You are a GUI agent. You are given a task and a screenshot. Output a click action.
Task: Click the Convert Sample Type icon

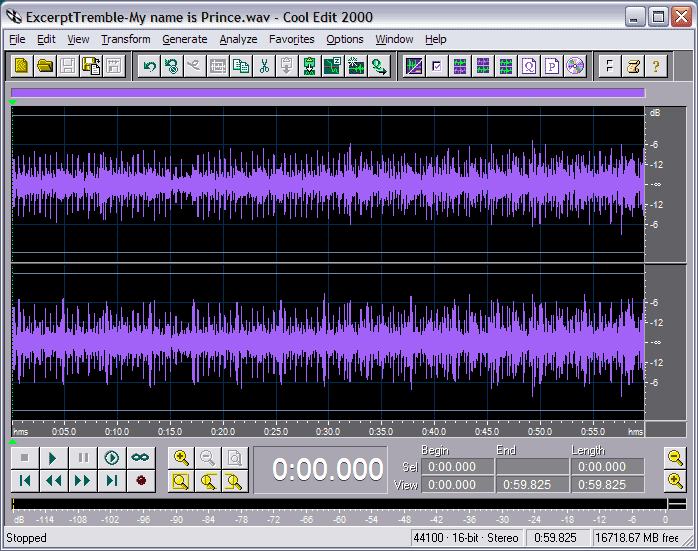[x=379, y=67]
